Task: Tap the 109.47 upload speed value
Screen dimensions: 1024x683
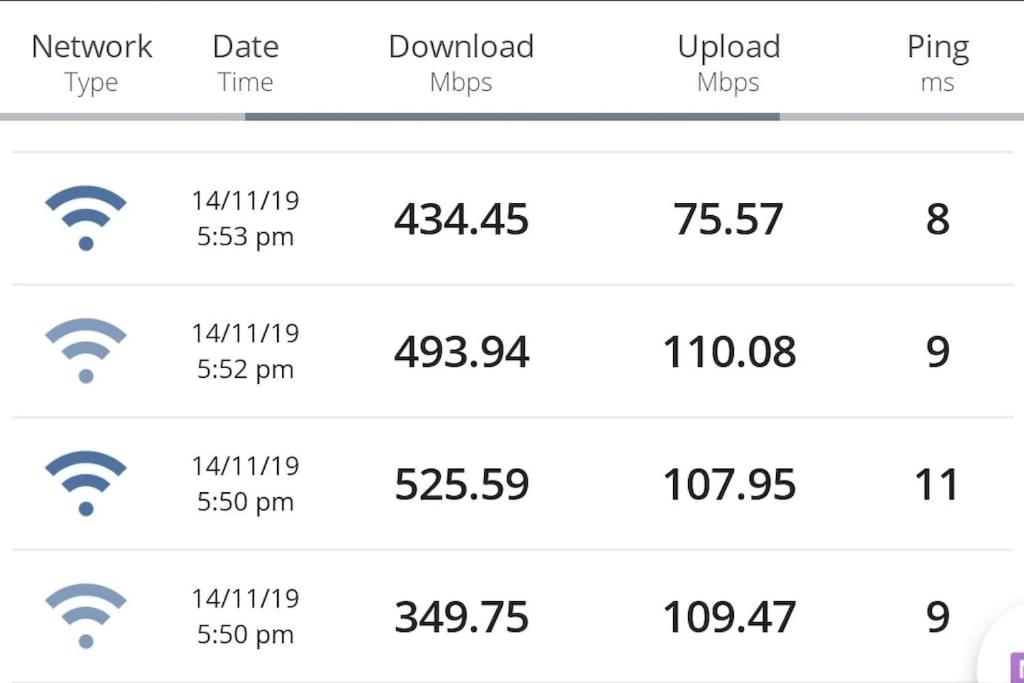Action: pyautogui.click(x=729, y=618)
